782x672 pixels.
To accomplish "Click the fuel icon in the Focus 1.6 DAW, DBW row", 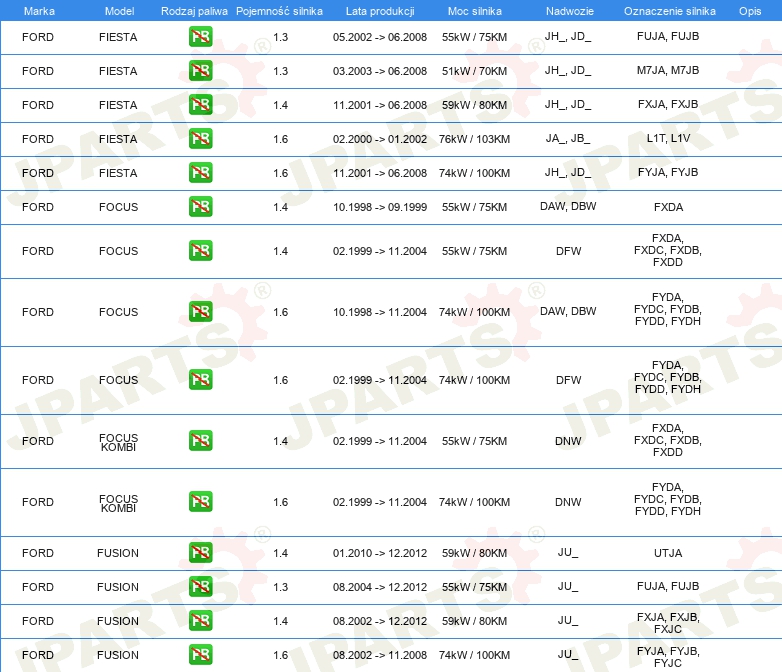I will point(200,311).
